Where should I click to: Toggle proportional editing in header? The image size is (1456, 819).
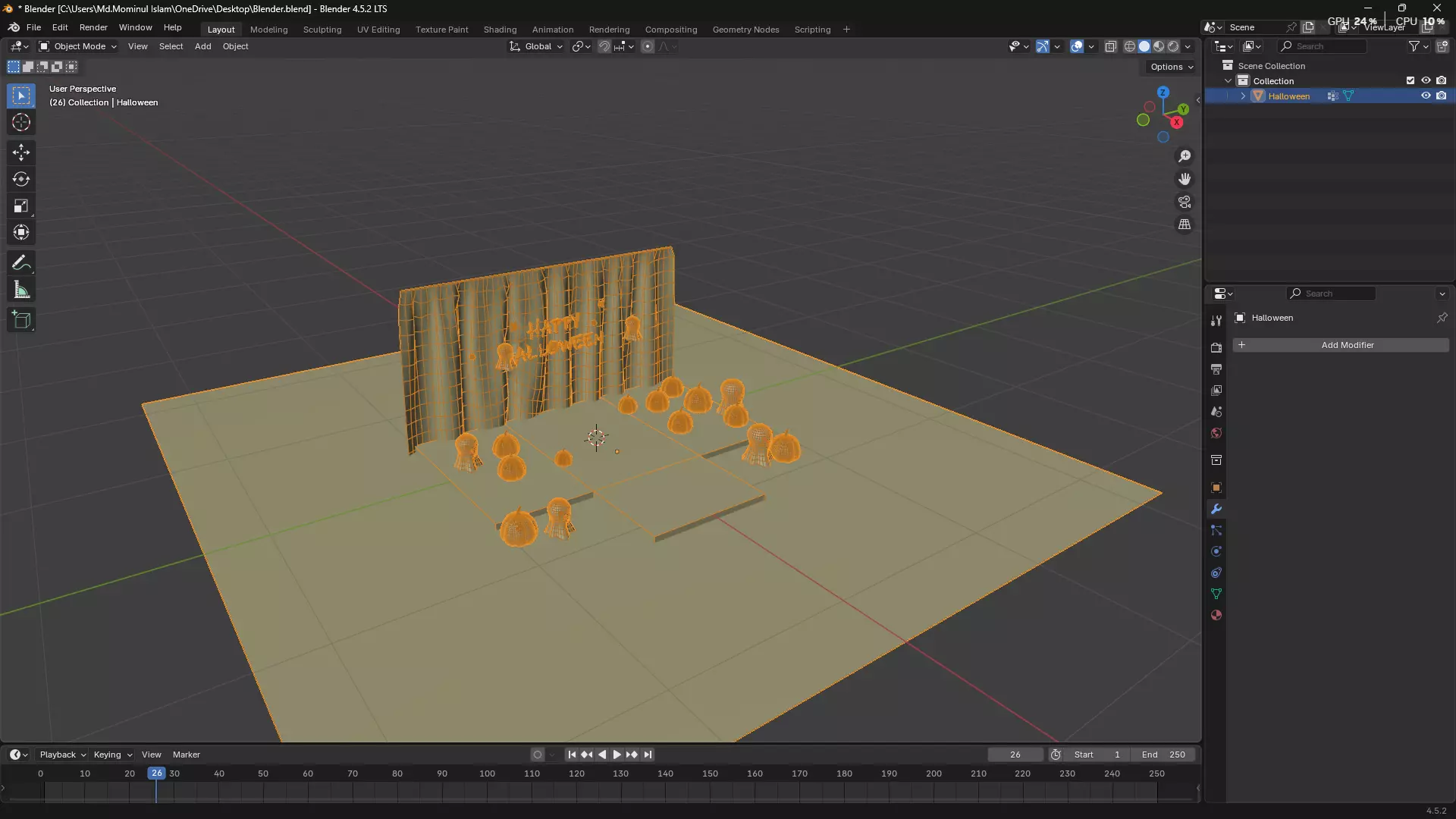point(648,46)
